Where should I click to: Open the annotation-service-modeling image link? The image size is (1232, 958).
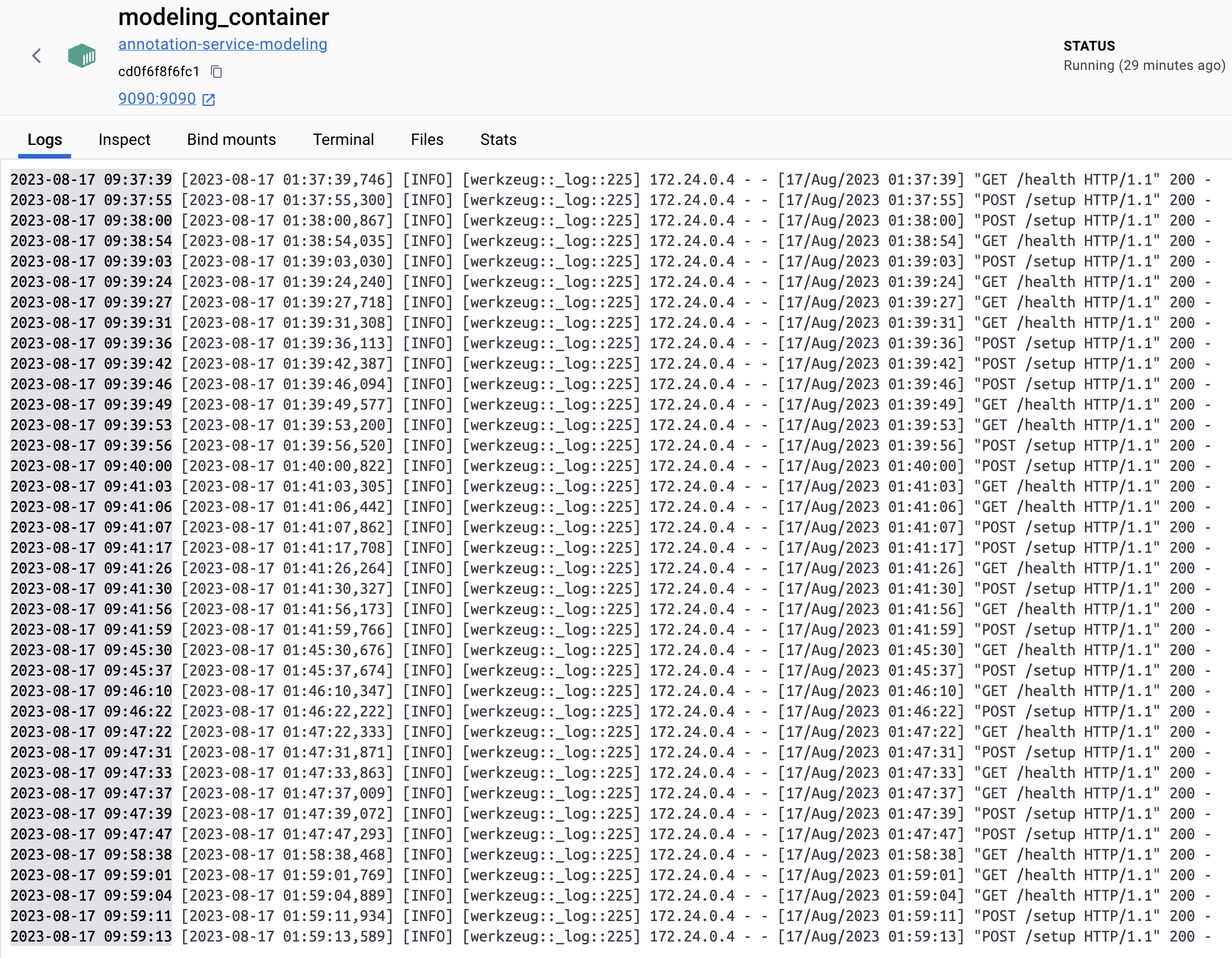(223, 44)
